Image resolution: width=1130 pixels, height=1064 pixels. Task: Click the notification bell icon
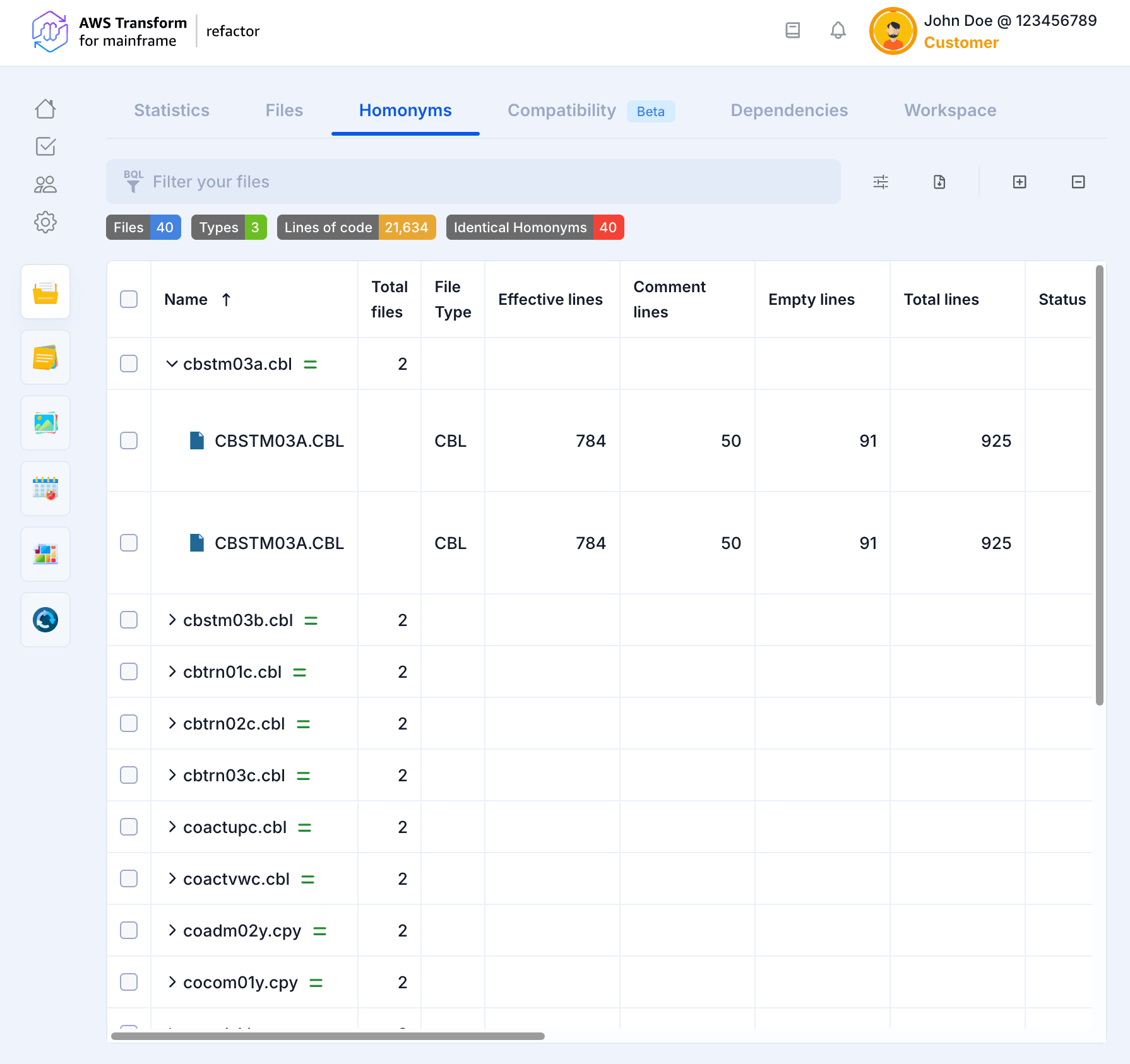coord(838,30)
